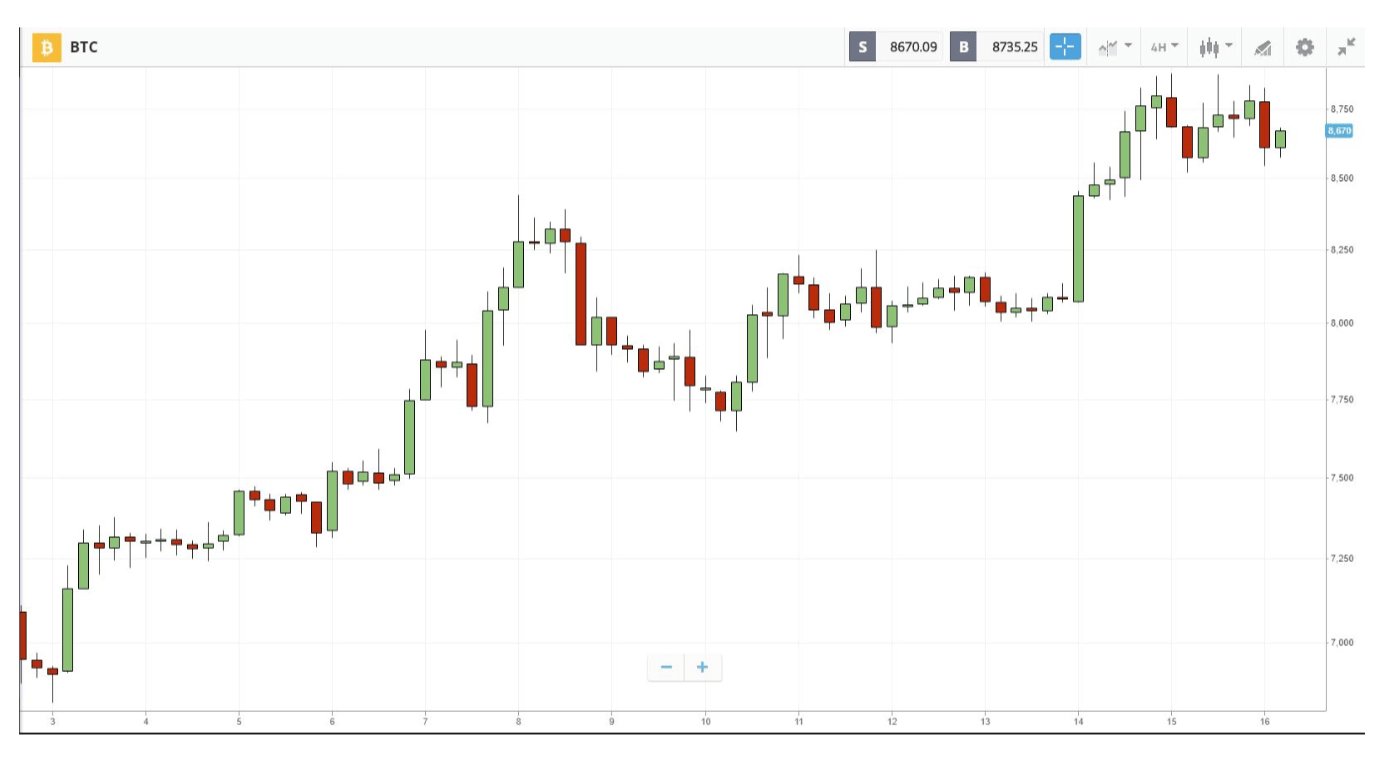This screenshot has width=1382, height=762.
Task: Click the 8,750 price axis label
Action: click(1341, 109)
